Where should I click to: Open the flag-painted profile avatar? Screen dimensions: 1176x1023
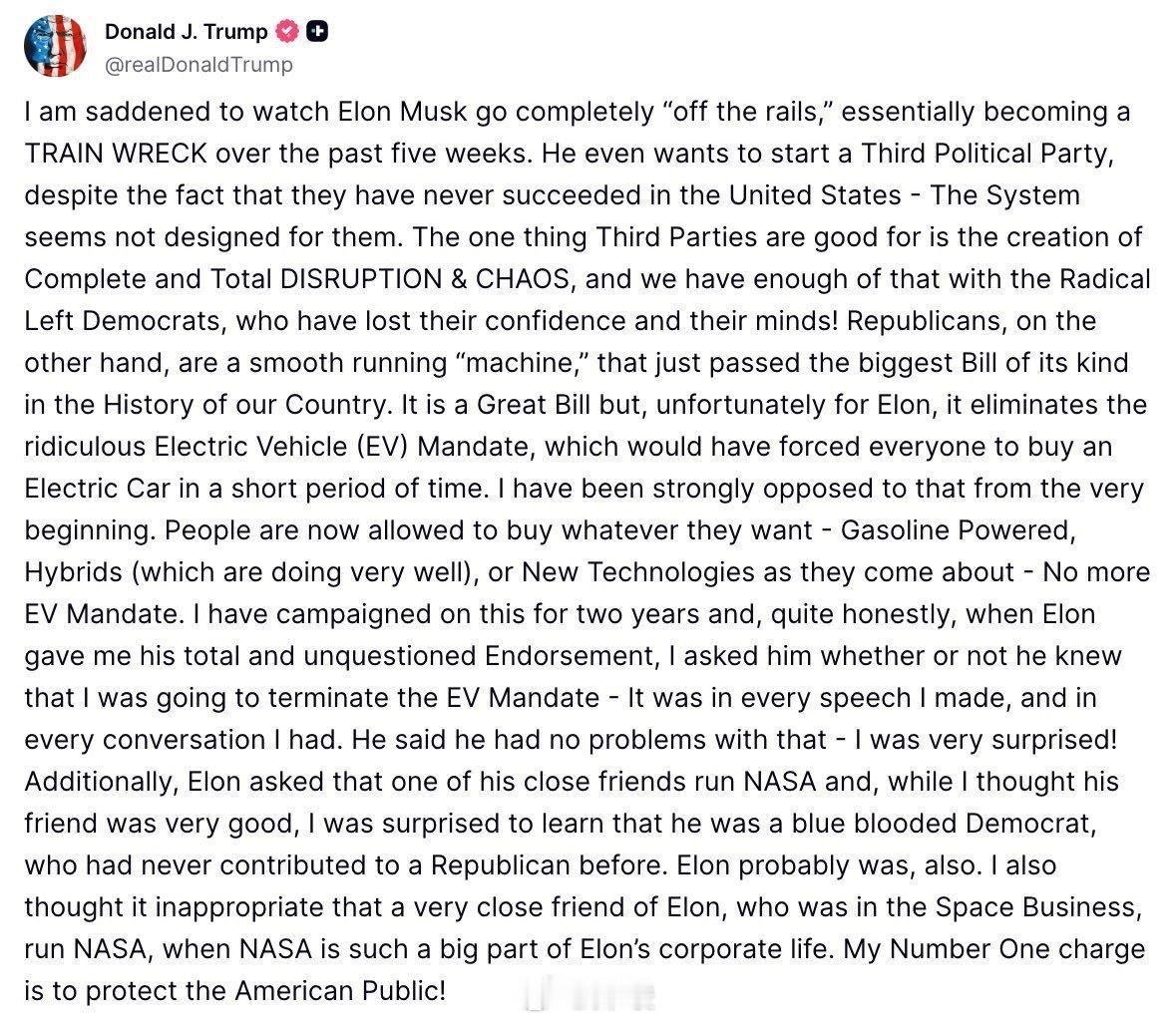click(55, 46)
